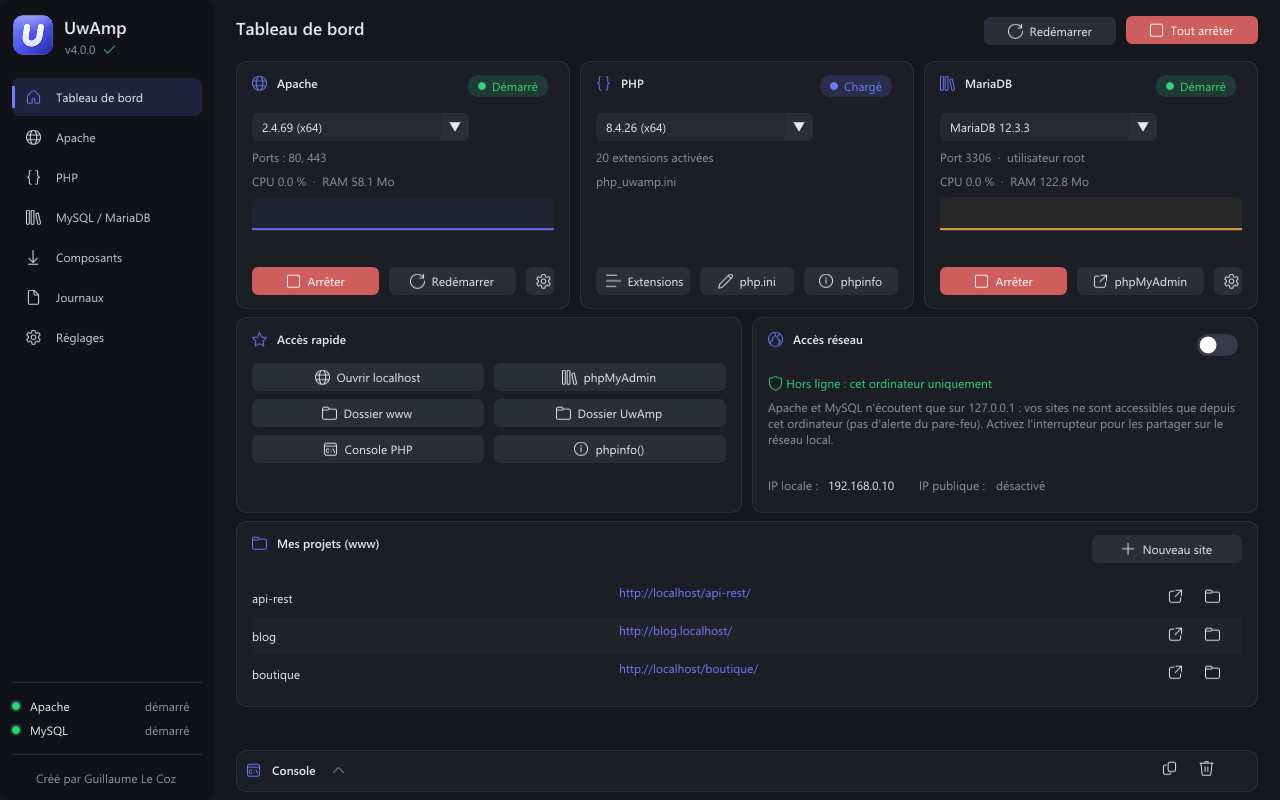Open the PHP version 8.4.26 dropdown
This screenshot has height=800, width=1280.
point(704,127)
